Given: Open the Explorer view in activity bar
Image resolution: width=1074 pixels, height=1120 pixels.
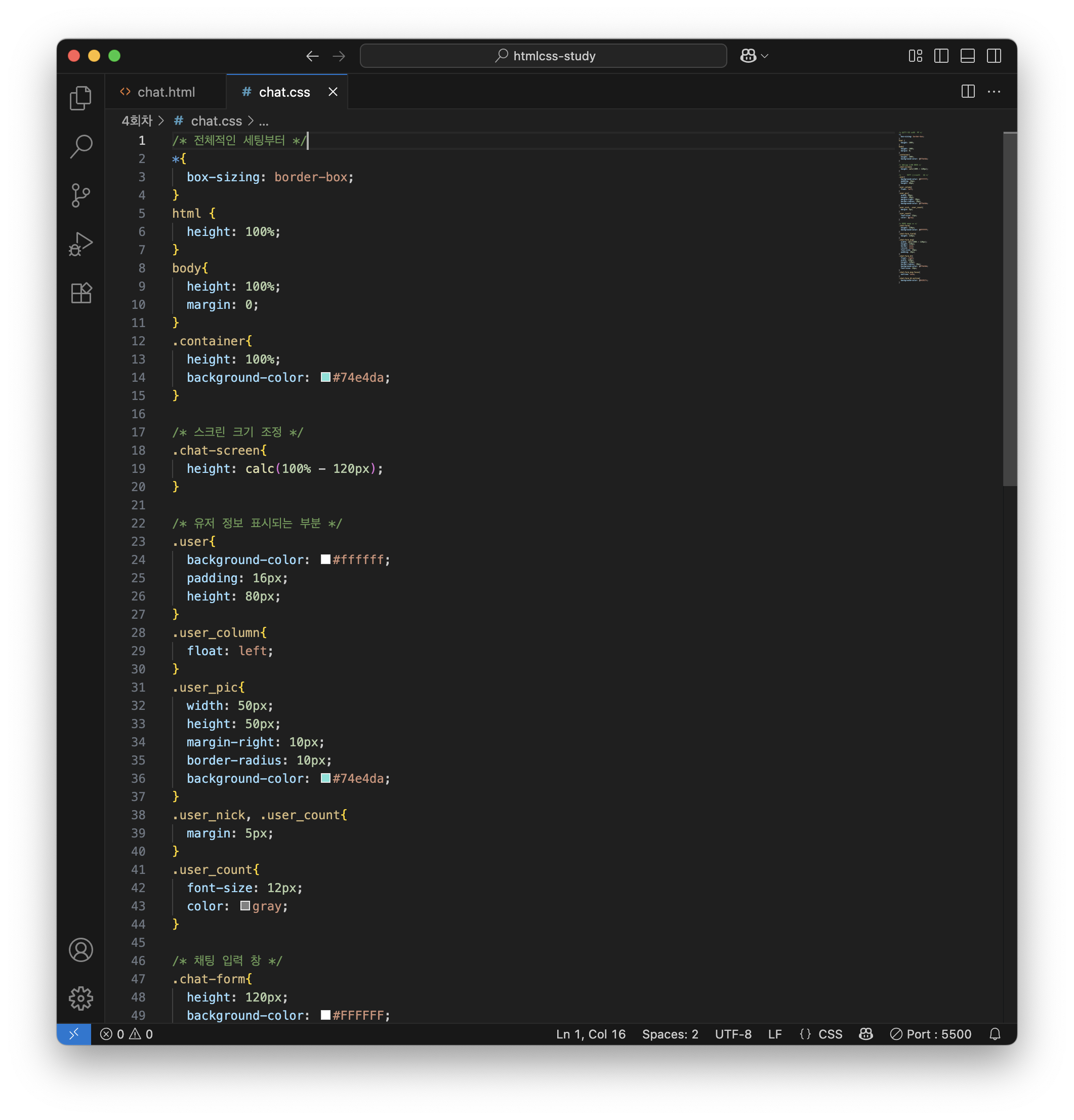Looking at the screenshot, I should [80, 98].
